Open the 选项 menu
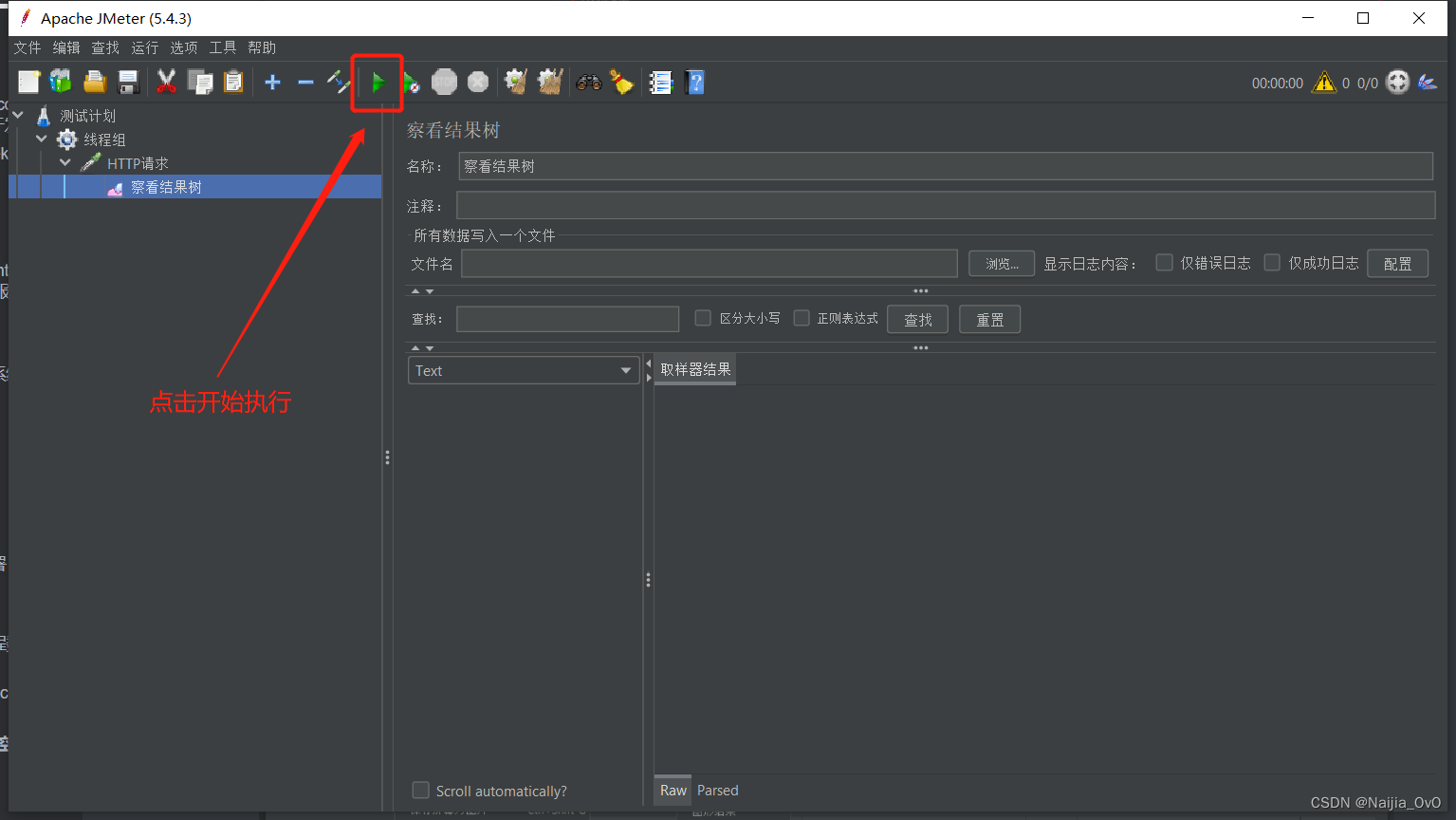The width and height of the screenshot is (1456, 820). coord(184,47)
